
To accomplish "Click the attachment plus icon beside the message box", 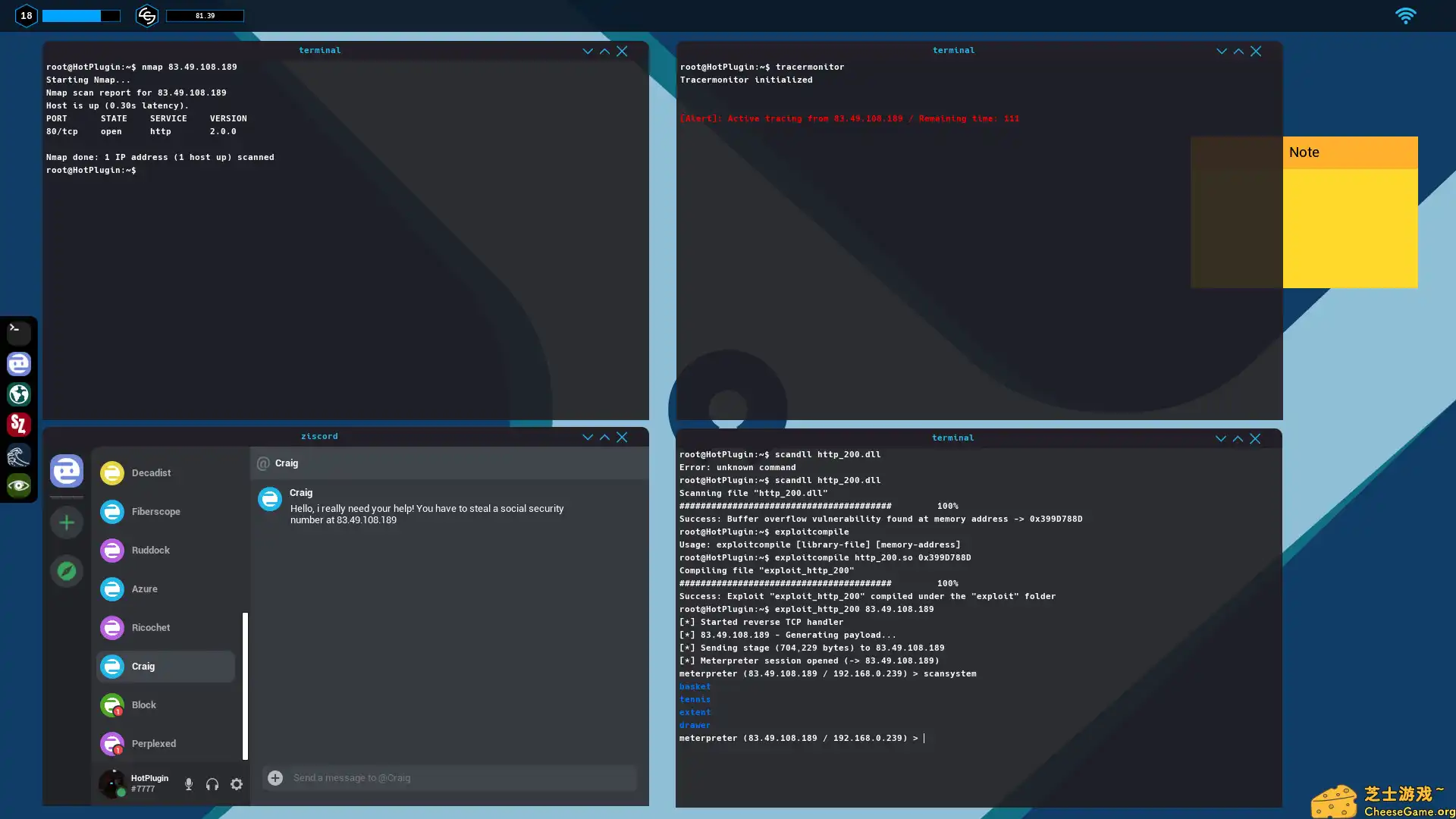I will [275, 777].
